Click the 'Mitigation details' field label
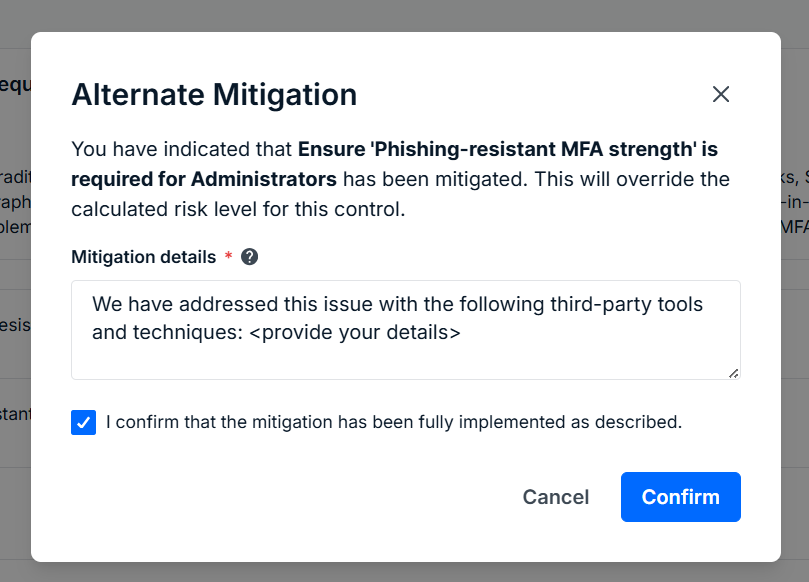The width and height of the screenshot is (809, 582). 143,257
